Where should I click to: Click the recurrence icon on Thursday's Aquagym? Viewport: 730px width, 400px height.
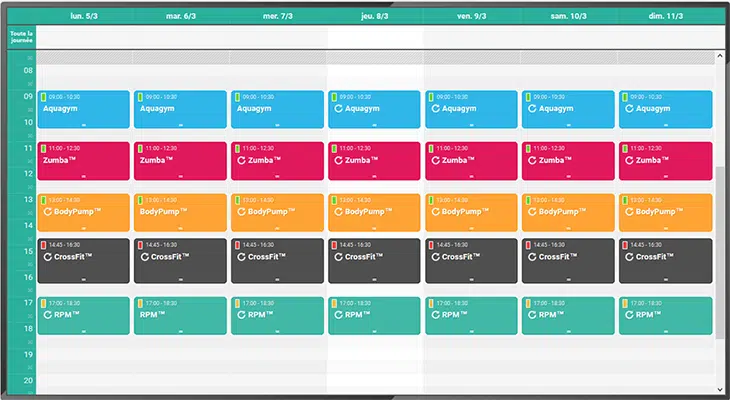(338, 108)
